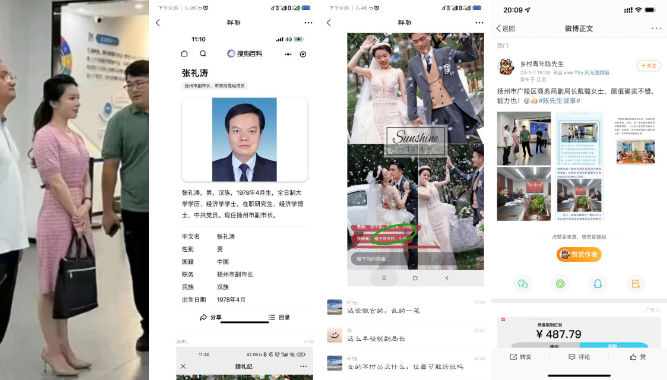This screenshot has width=667, height=380.
Task: Tap the orange save-image share icon
Action: 636,284
